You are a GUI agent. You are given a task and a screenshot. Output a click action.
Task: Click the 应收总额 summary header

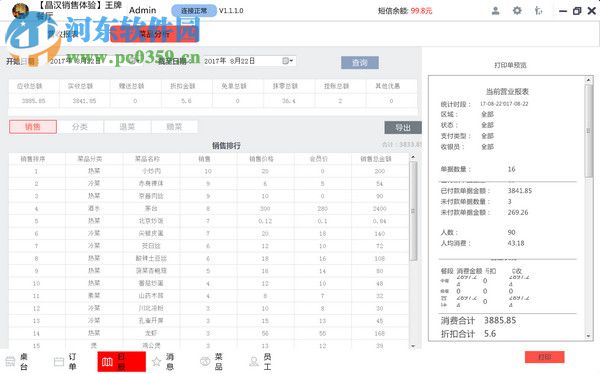(x=29, y=86)
